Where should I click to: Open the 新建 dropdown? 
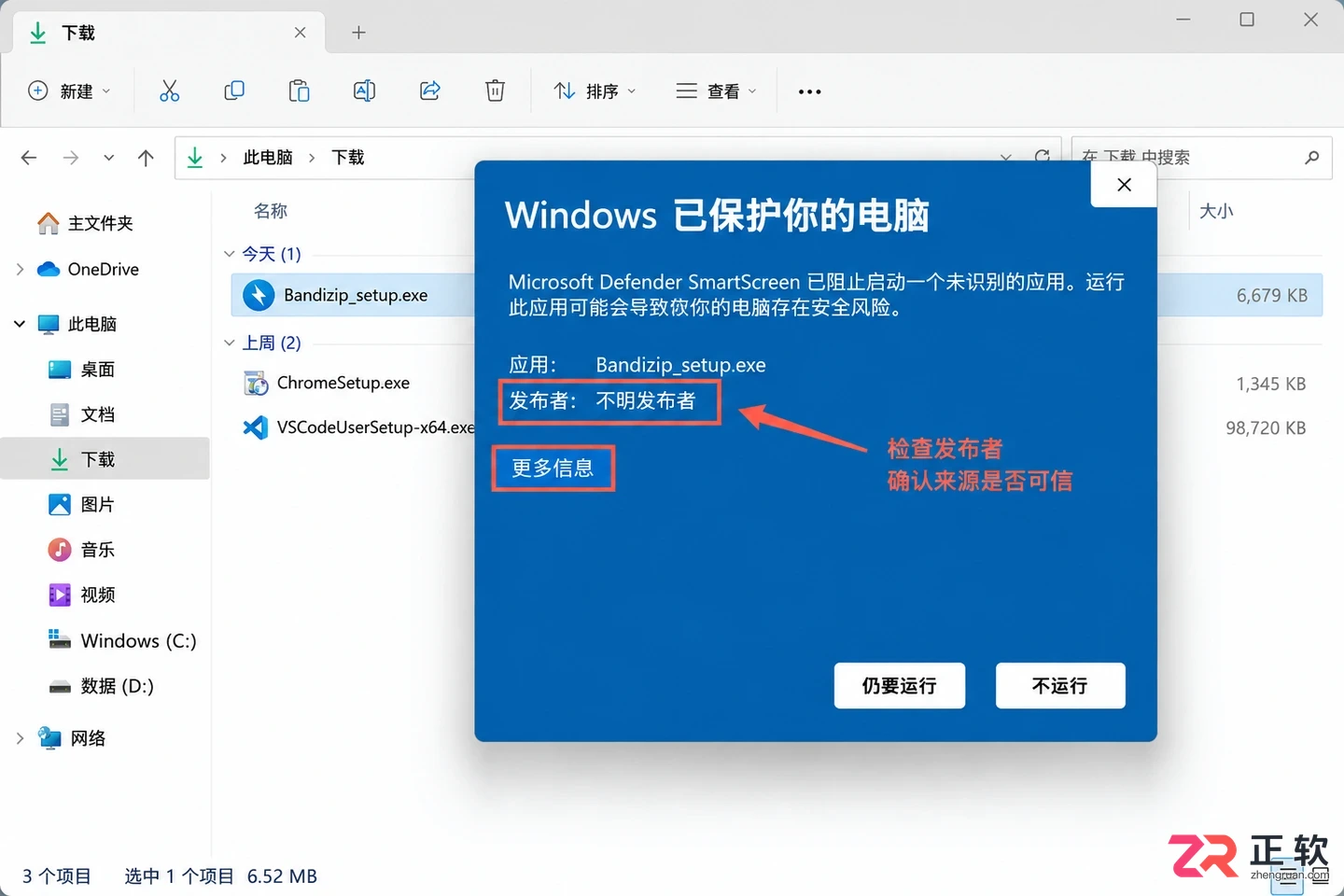(x=70, y=91)
